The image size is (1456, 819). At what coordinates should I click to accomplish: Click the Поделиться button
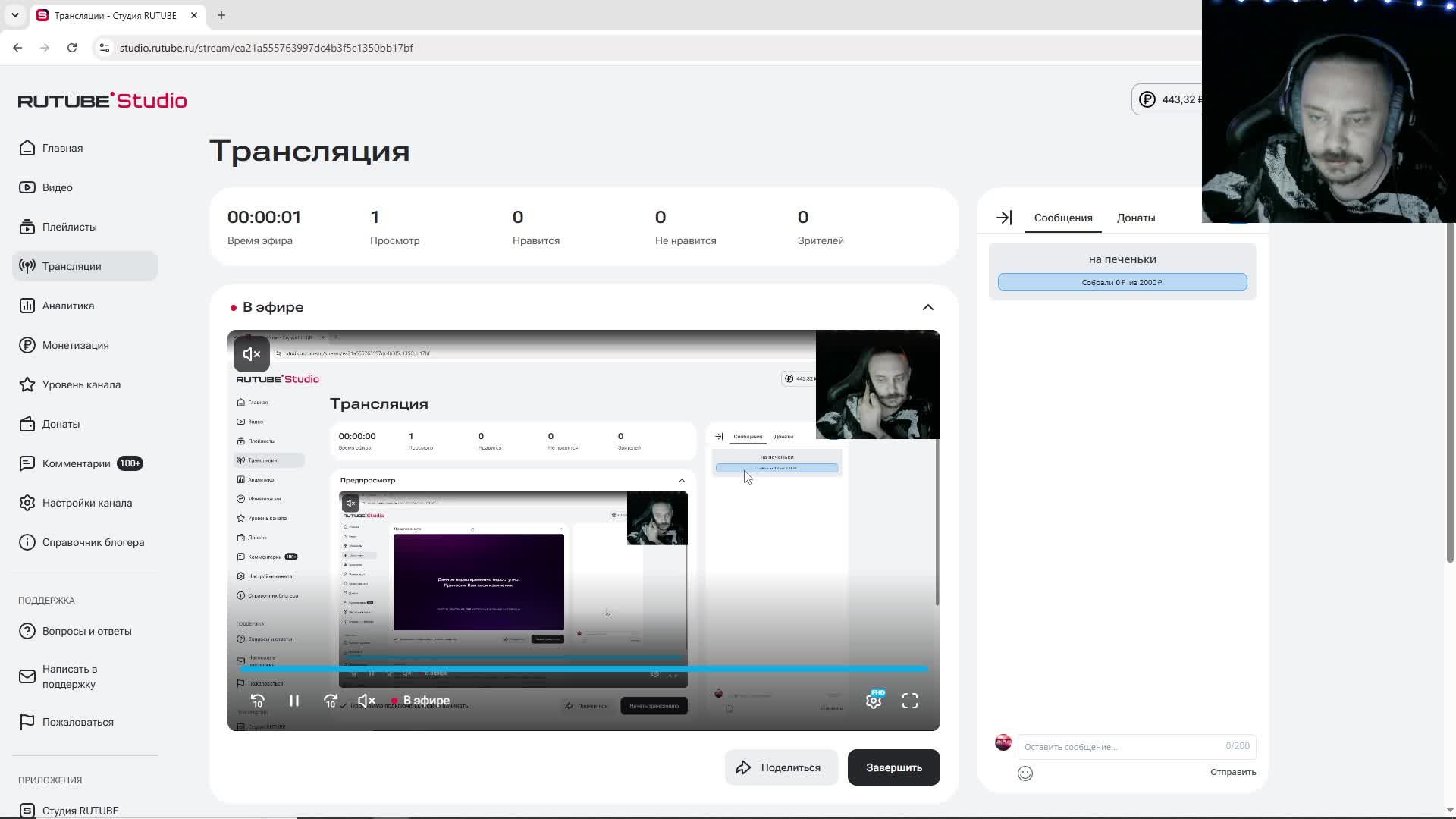tap(781, 767)
